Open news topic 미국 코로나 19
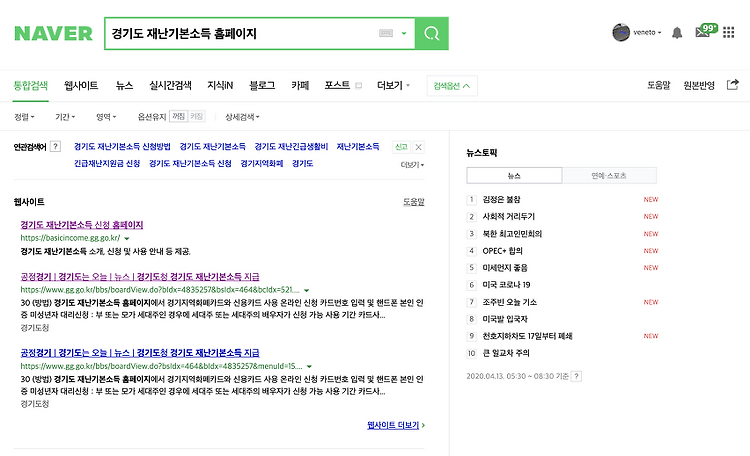750x456 pixels. (506, 285)
